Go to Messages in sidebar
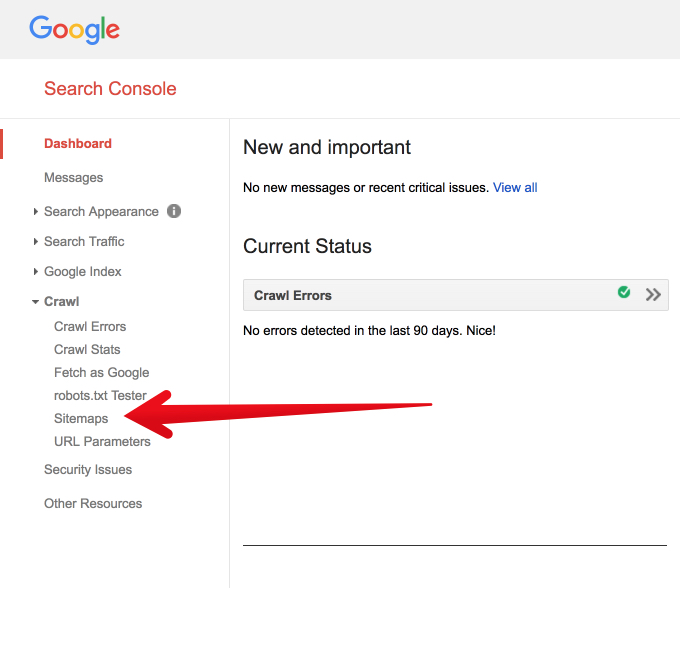This screenshot has height=658, width=680. pos(74,177)
